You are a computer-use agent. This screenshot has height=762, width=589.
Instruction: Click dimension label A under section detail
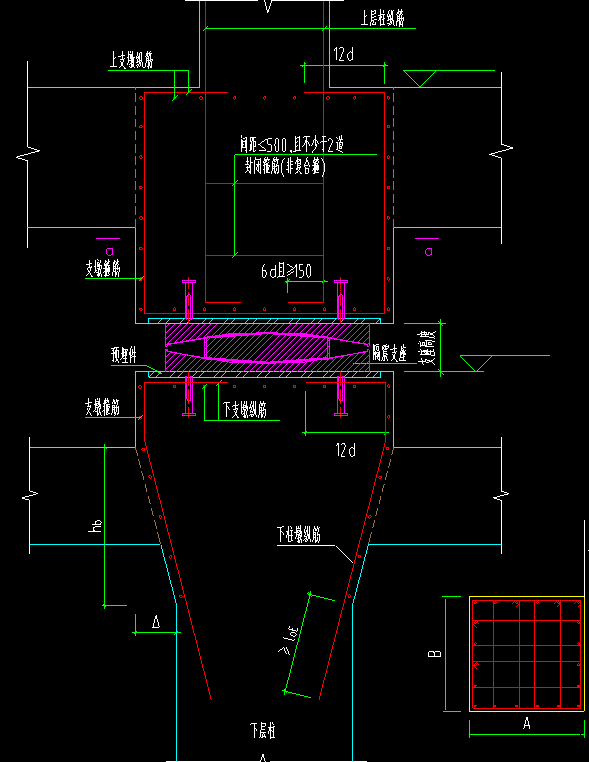526,724
